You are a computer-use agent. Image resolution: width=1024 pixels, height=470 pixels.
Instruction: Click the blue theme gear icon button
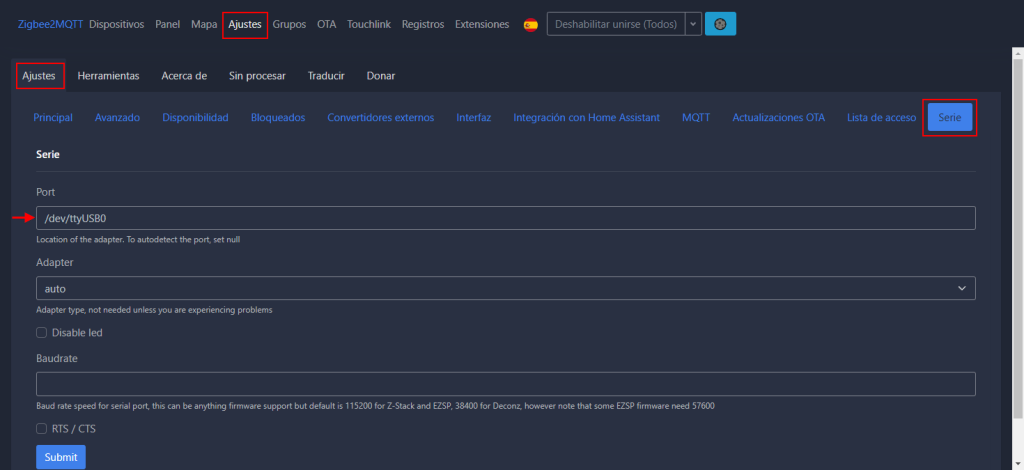coord(720,24)
